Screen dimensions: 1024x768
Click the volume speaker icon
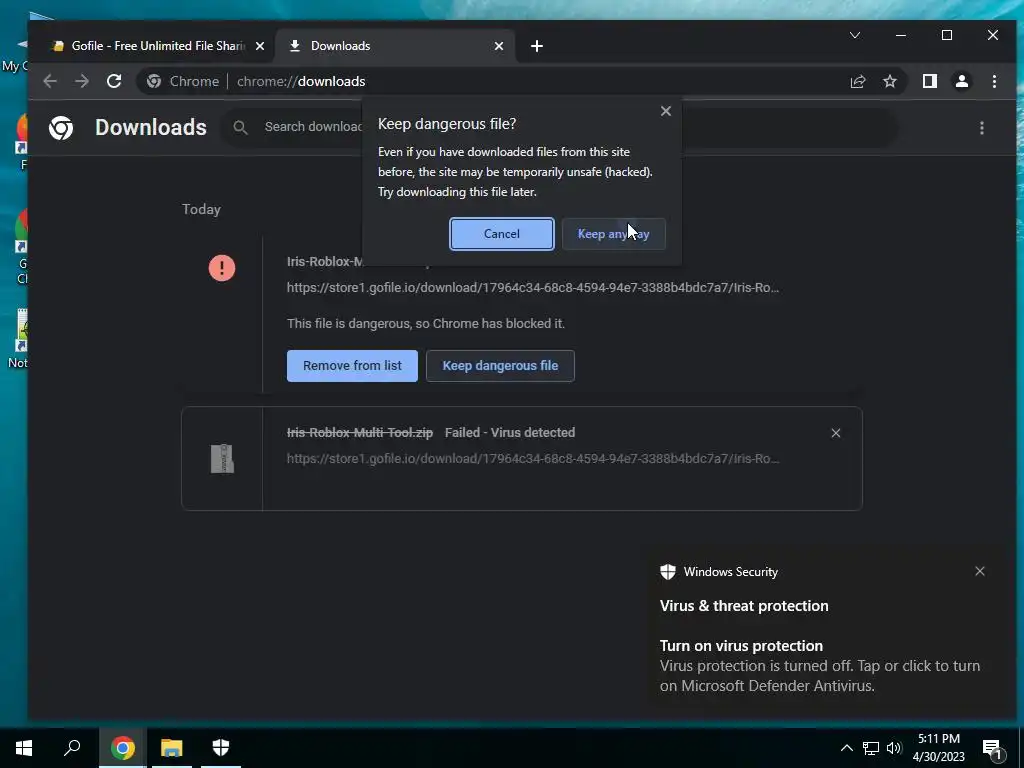(x=894, y=748)
